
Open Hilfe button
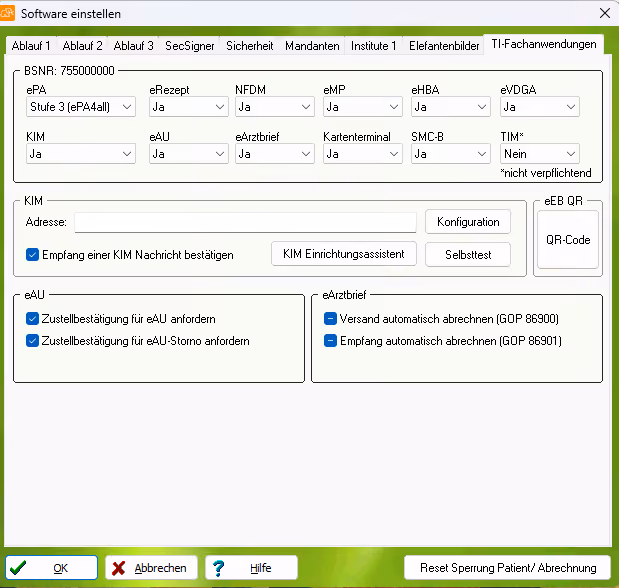[x=251, y=568]
